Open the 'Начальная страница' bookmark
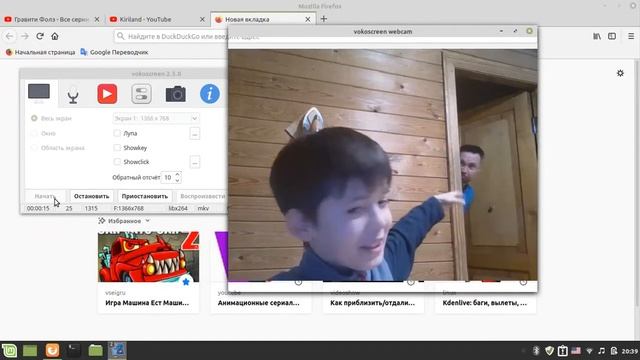 [x=40, y=52]
